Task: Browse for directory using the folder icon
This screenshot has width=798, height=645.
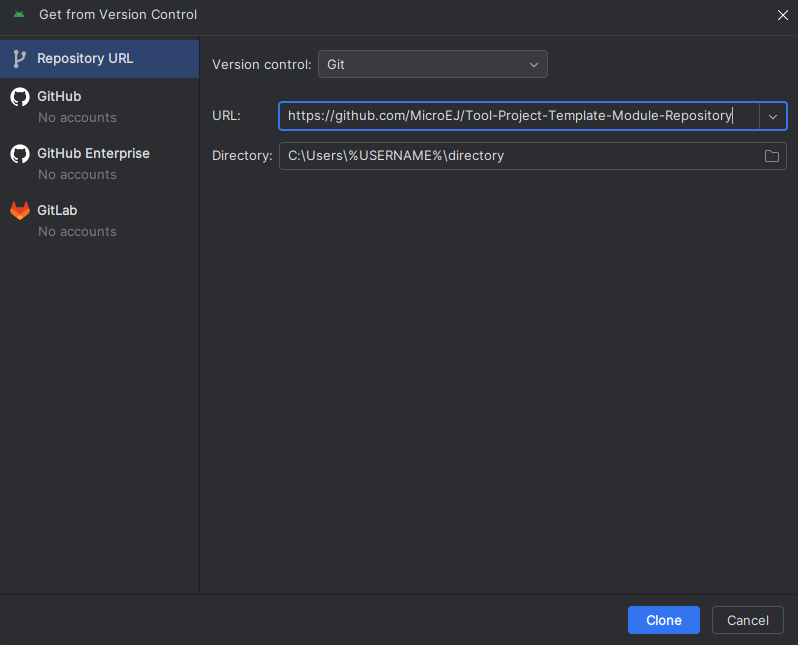Action: [x=771, y=156]
